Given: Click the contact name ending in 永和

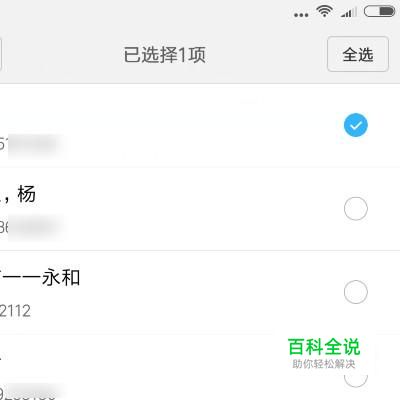Looking at the screenshot, I should point(40,277).
